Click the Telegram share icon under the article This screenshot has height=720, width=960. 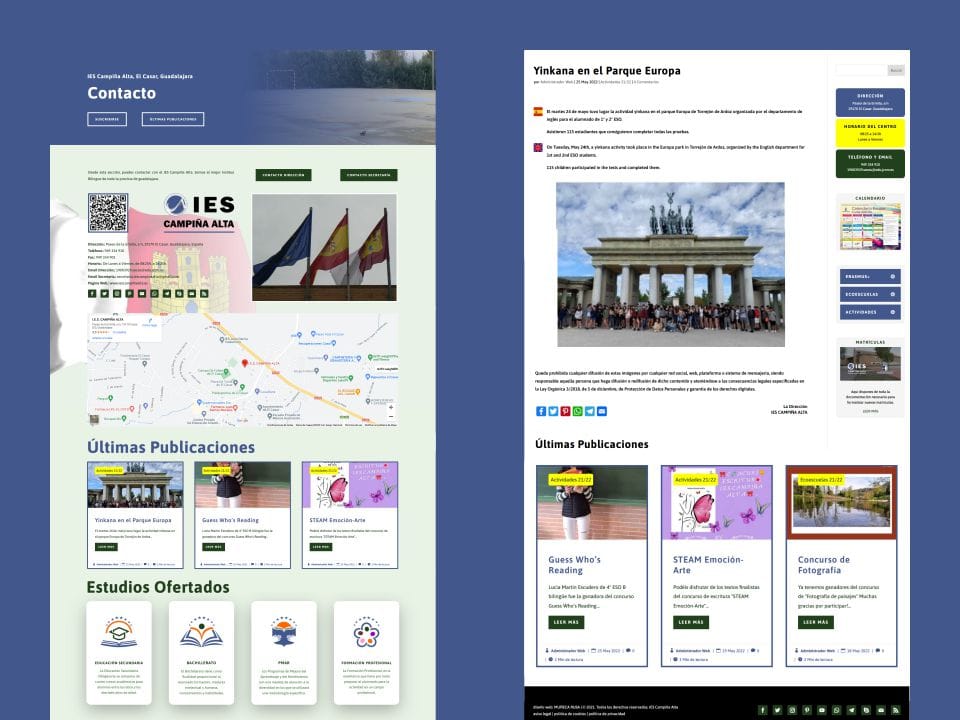pos(589,411)
